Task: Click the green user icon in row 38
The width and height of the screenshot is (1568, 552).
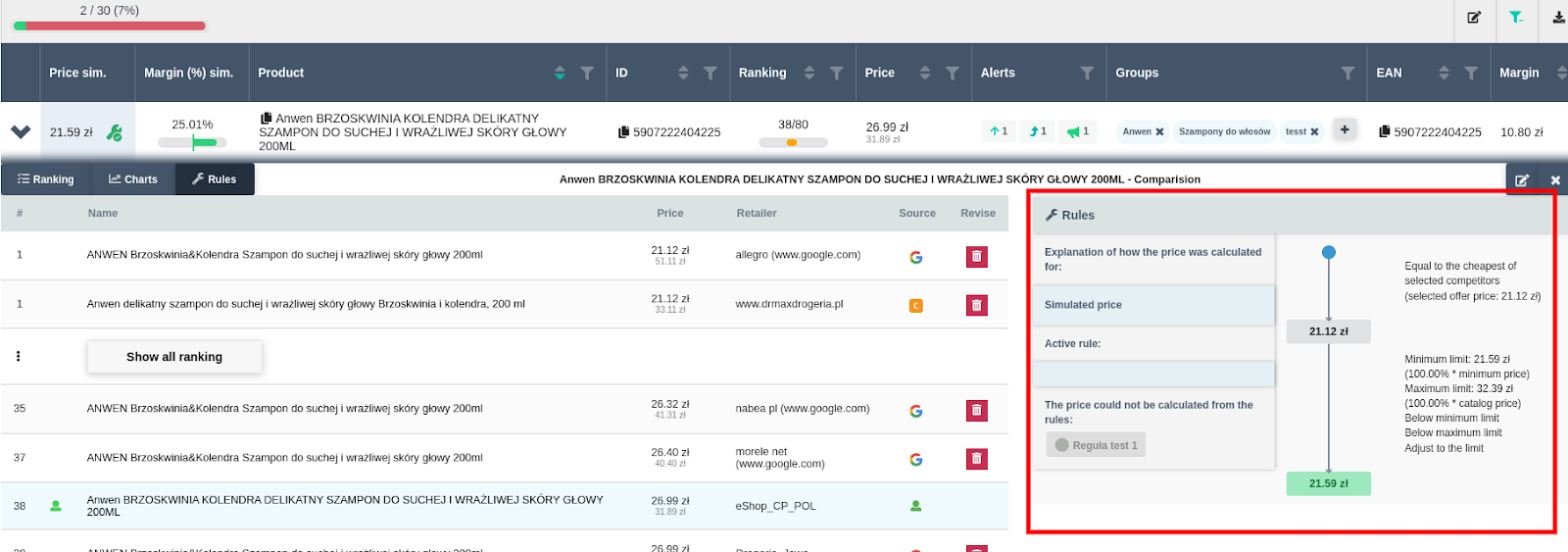Action: (56, 506)
